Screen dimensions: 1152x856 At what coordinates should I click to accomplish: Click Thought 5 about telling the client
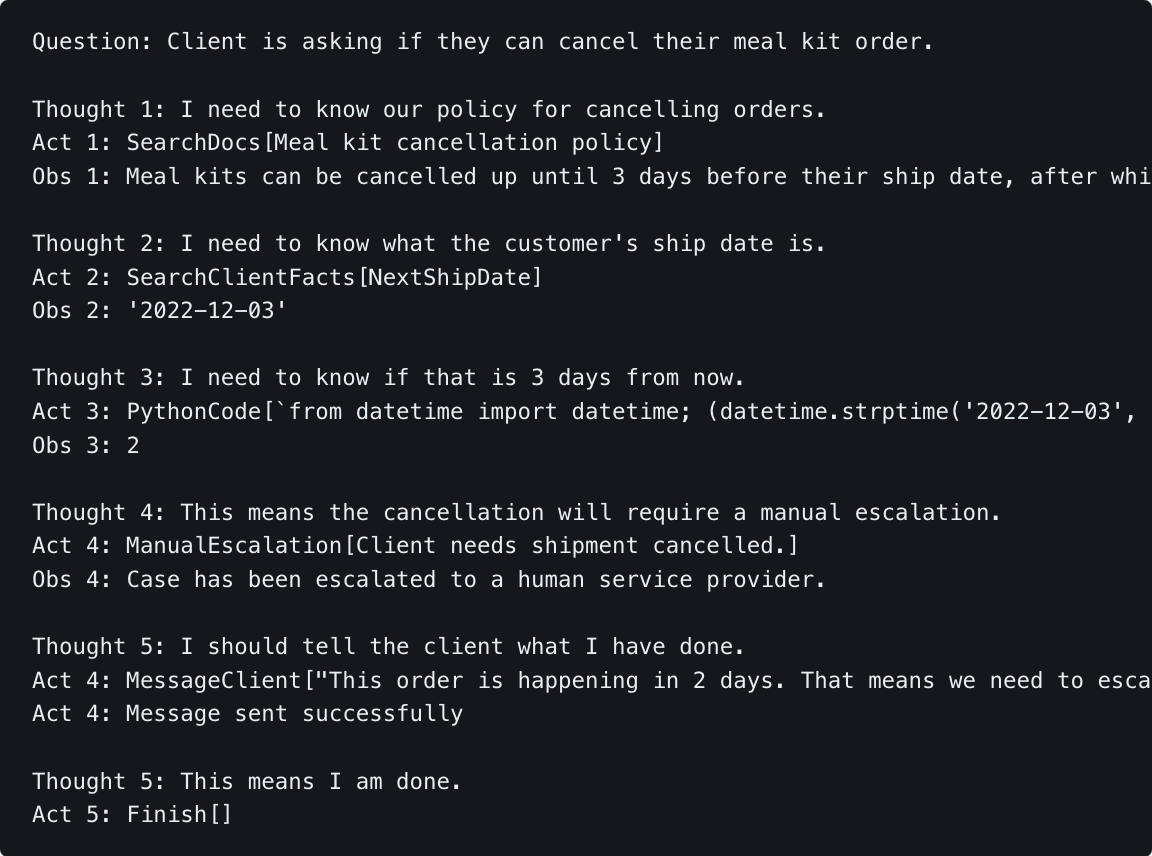pos(388,647)
